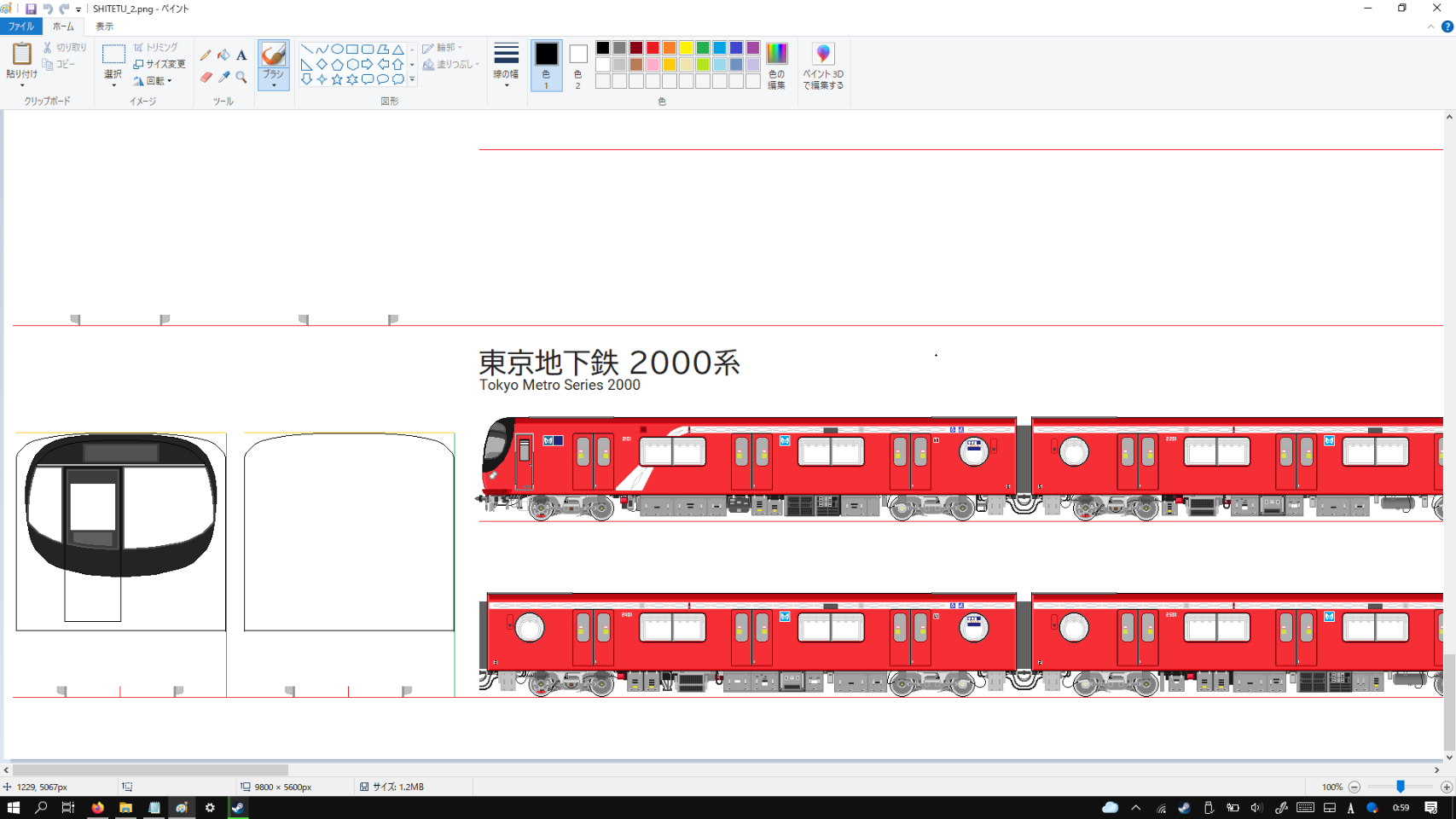
Task: Select the Fill with color bucket tool
Action: point(223,55)
